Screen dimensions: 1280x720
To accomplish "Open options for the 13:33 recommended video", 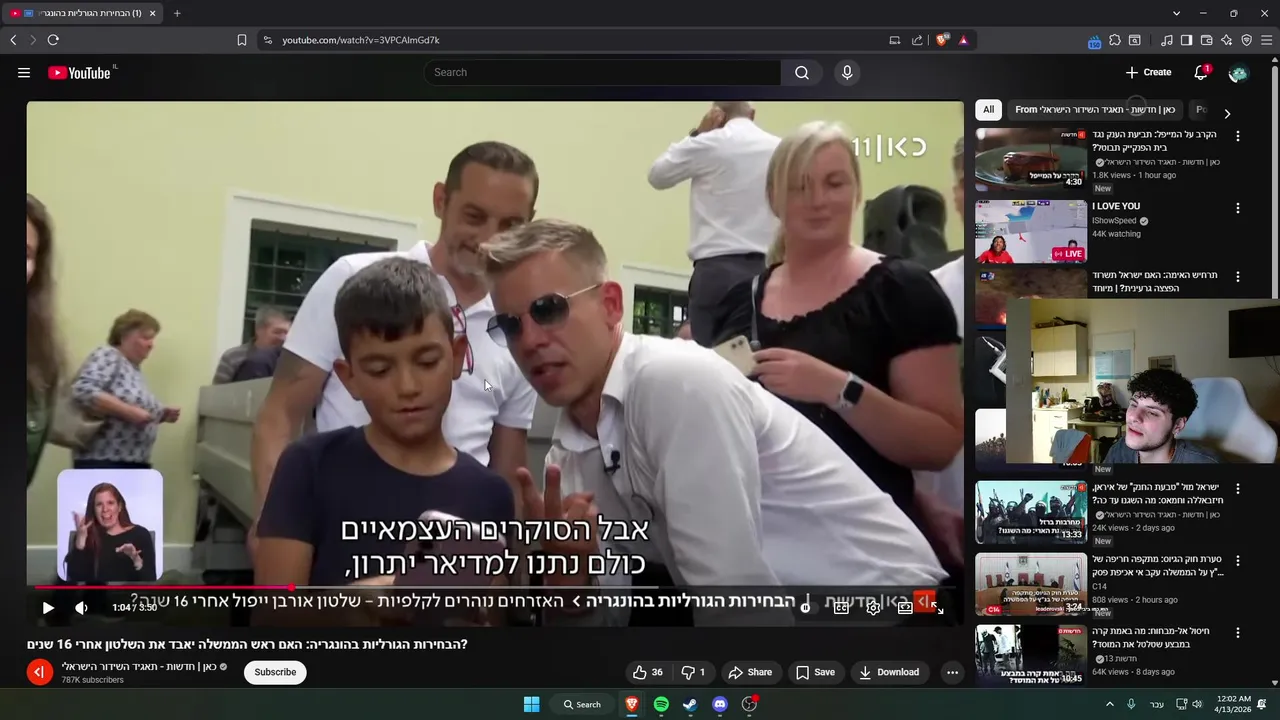I will click(1238, 489).
